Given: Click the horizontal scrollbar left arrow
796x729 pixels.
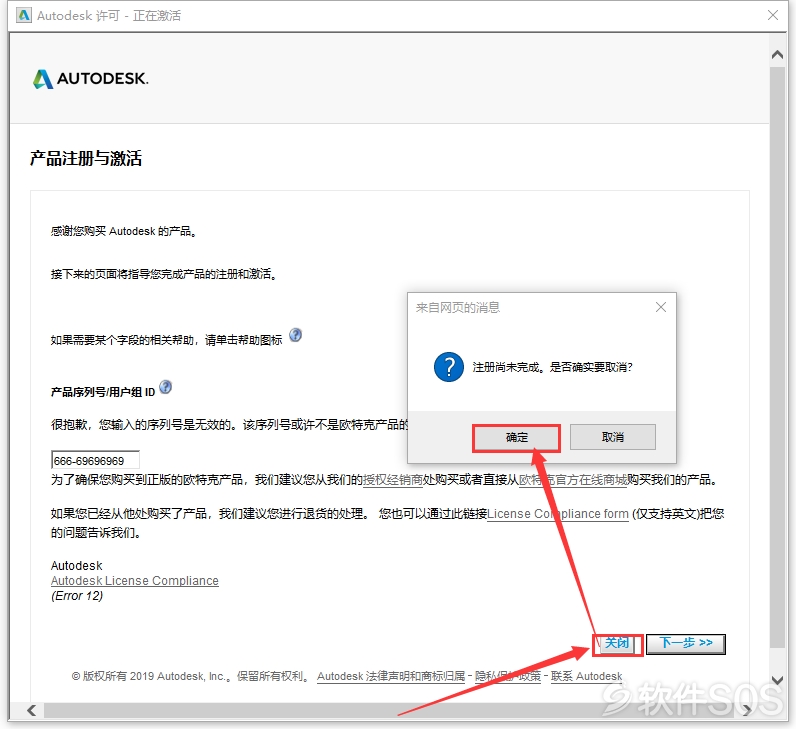Looking at the screenshot, I should [31, 710].
